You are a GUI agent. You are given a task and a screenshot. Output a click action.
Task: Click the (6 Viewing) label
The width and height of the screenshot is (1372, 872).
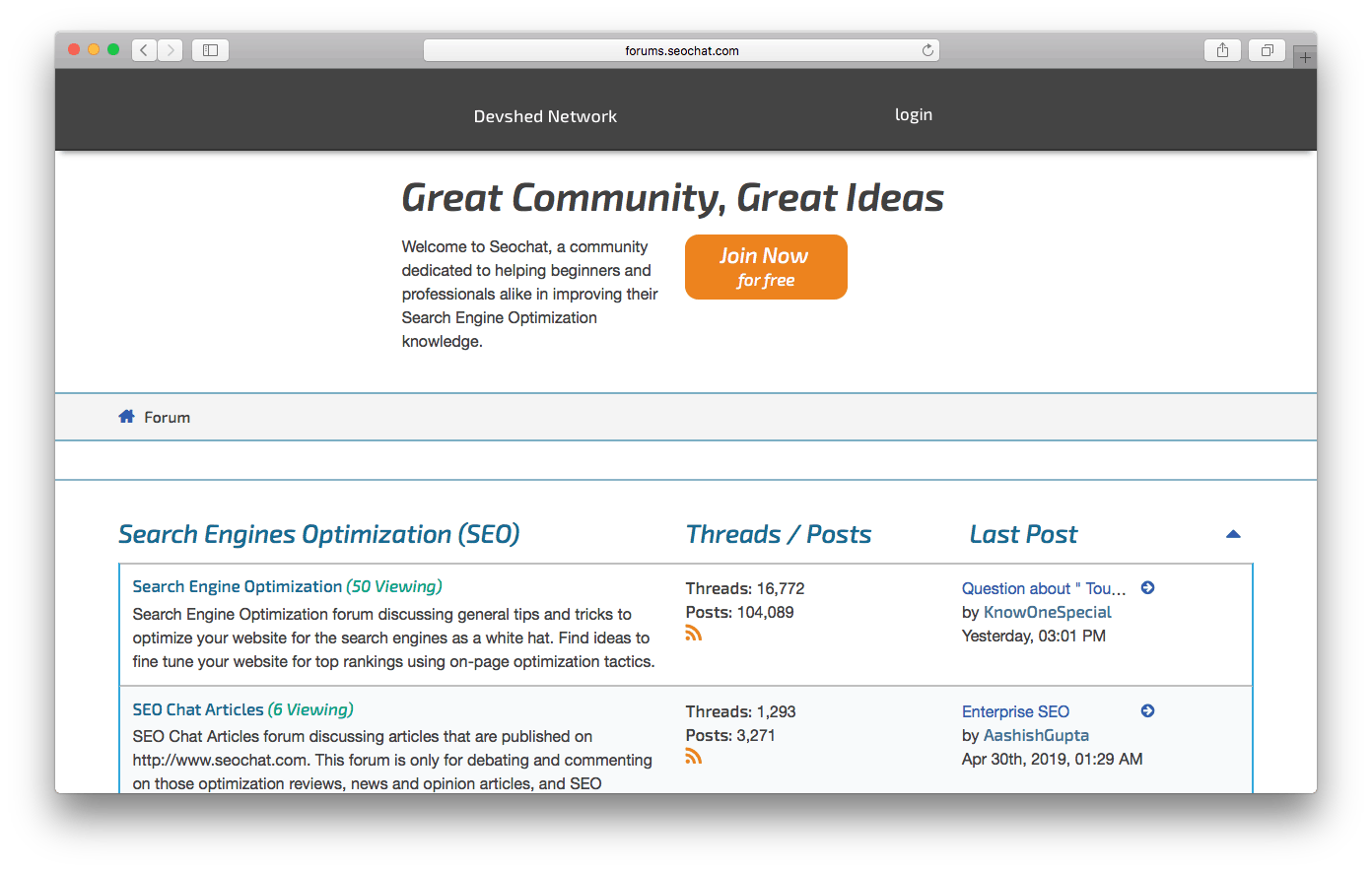pyautogui.click(x=310, y=709)
